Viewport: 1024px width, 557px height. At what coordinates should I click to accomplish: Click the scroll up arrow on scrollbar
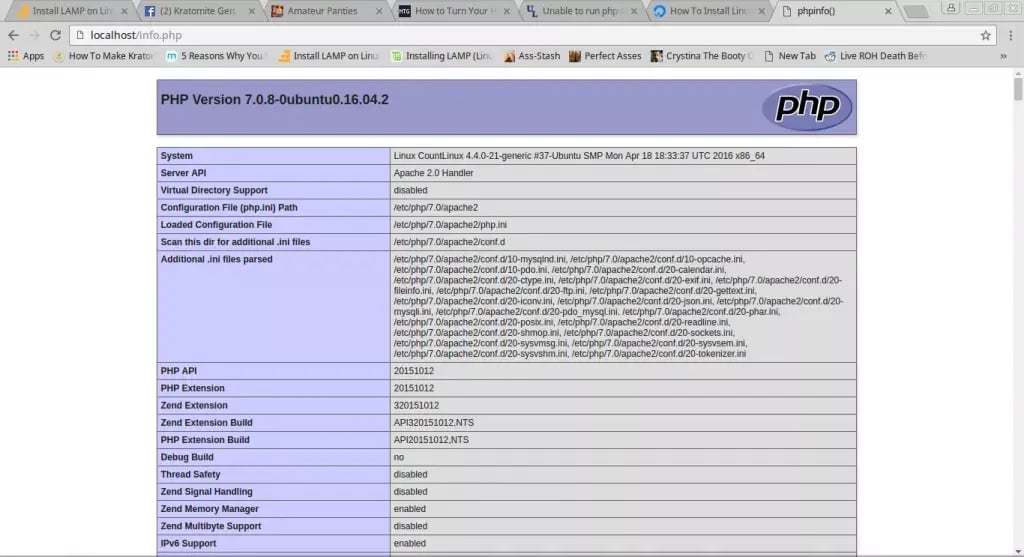point(1018,76)
